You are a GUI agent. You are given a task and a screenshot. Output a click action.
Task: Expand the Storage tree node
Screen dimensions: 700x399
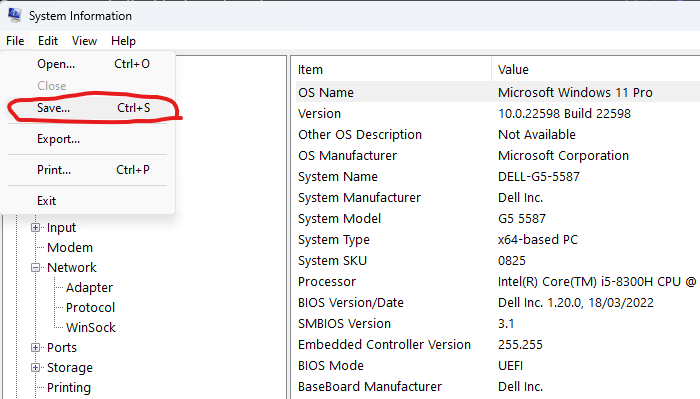pos(35,368)
